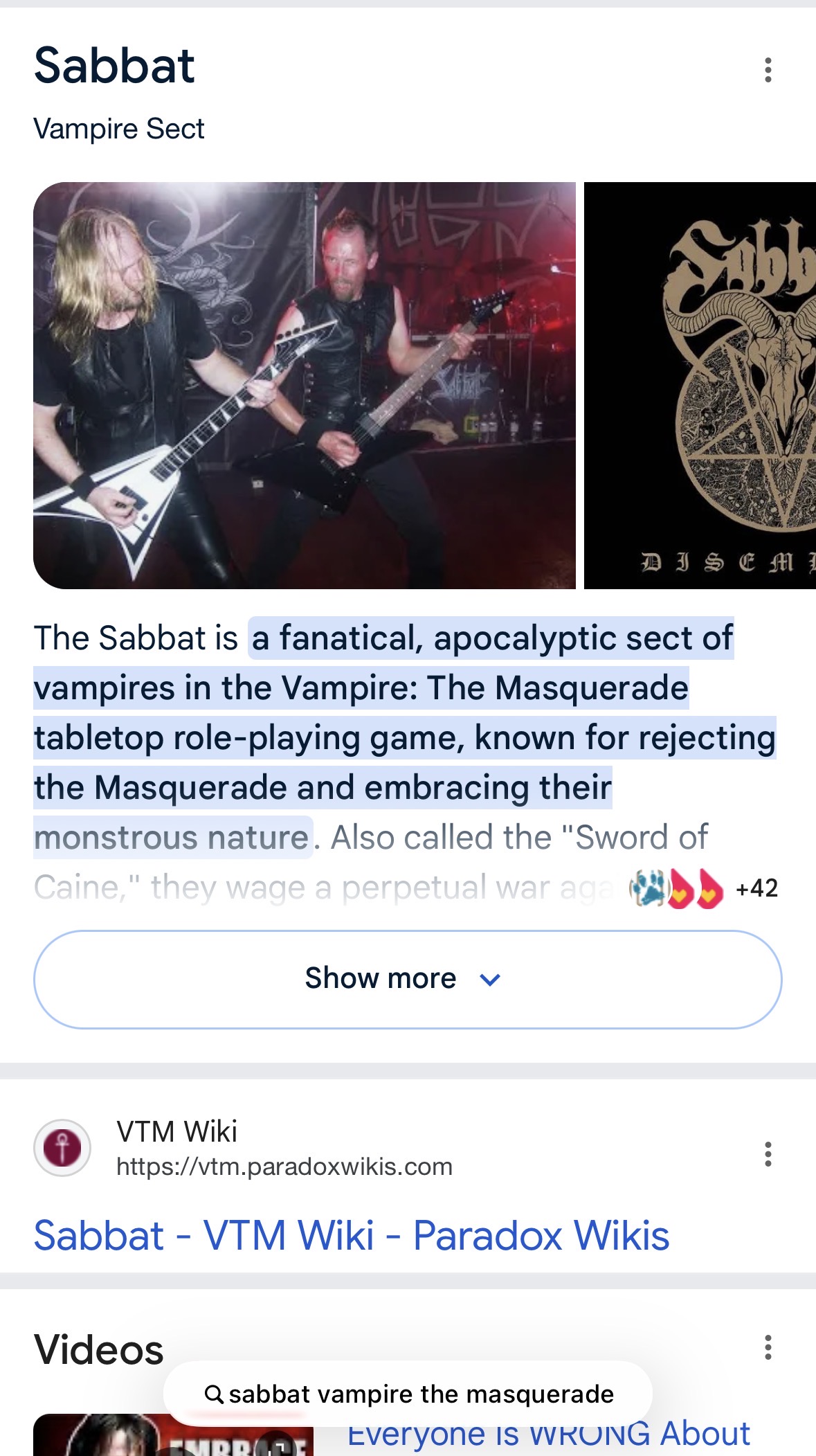Tap the Sabbat panel title

pos(115,66)
